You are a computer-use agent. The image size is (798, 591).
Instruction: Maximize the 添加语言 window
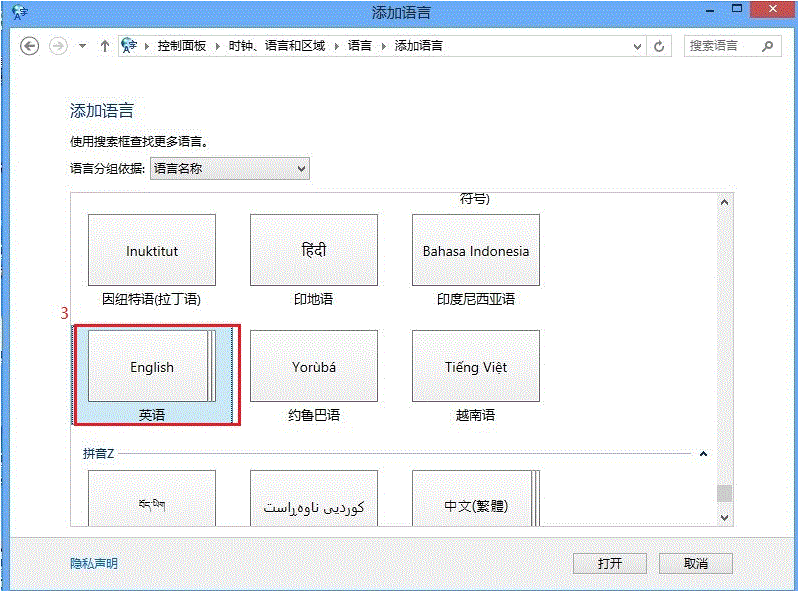click(x=736, y=9)
